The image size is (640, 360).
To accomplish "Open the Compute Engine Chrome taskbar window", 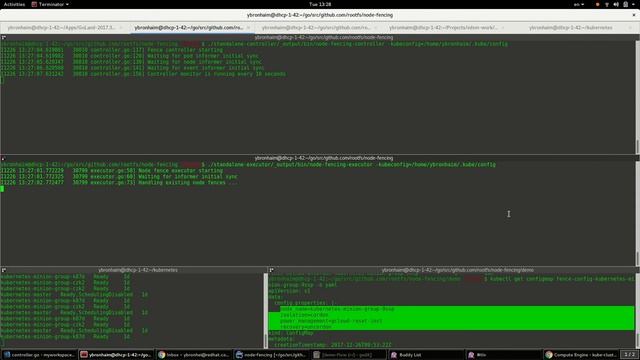I will [581, 355].
